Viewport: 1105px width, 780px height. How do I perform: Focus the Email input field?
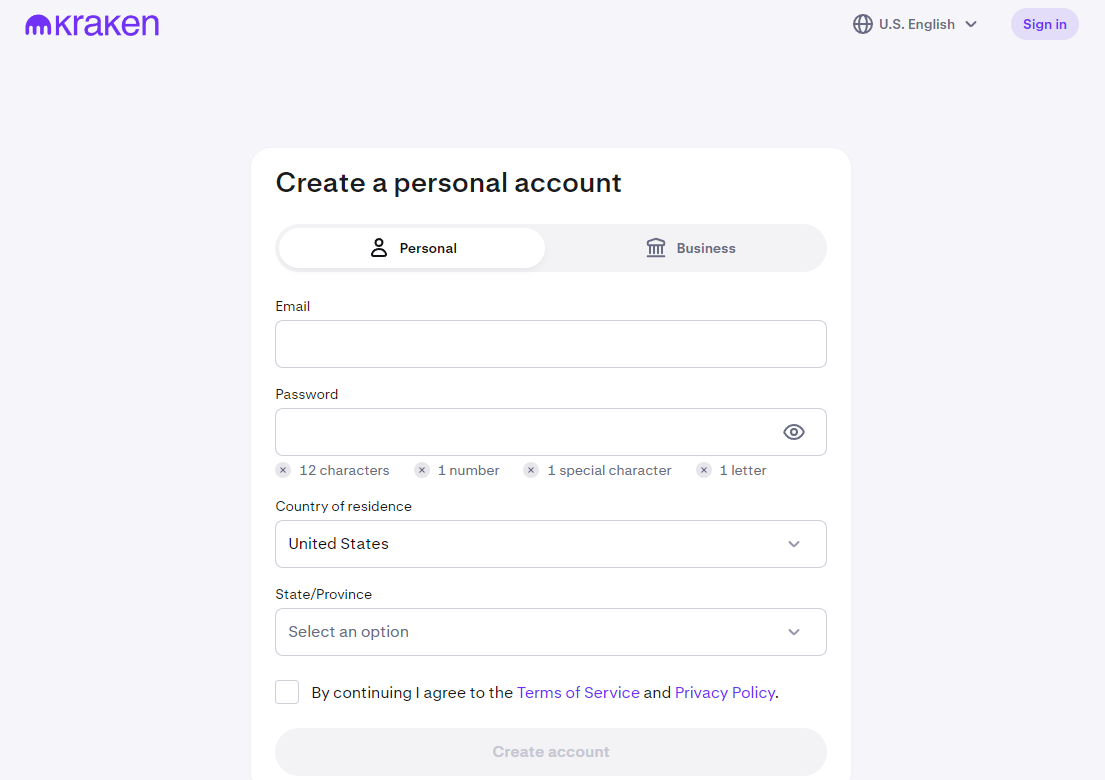coord(551,344)
